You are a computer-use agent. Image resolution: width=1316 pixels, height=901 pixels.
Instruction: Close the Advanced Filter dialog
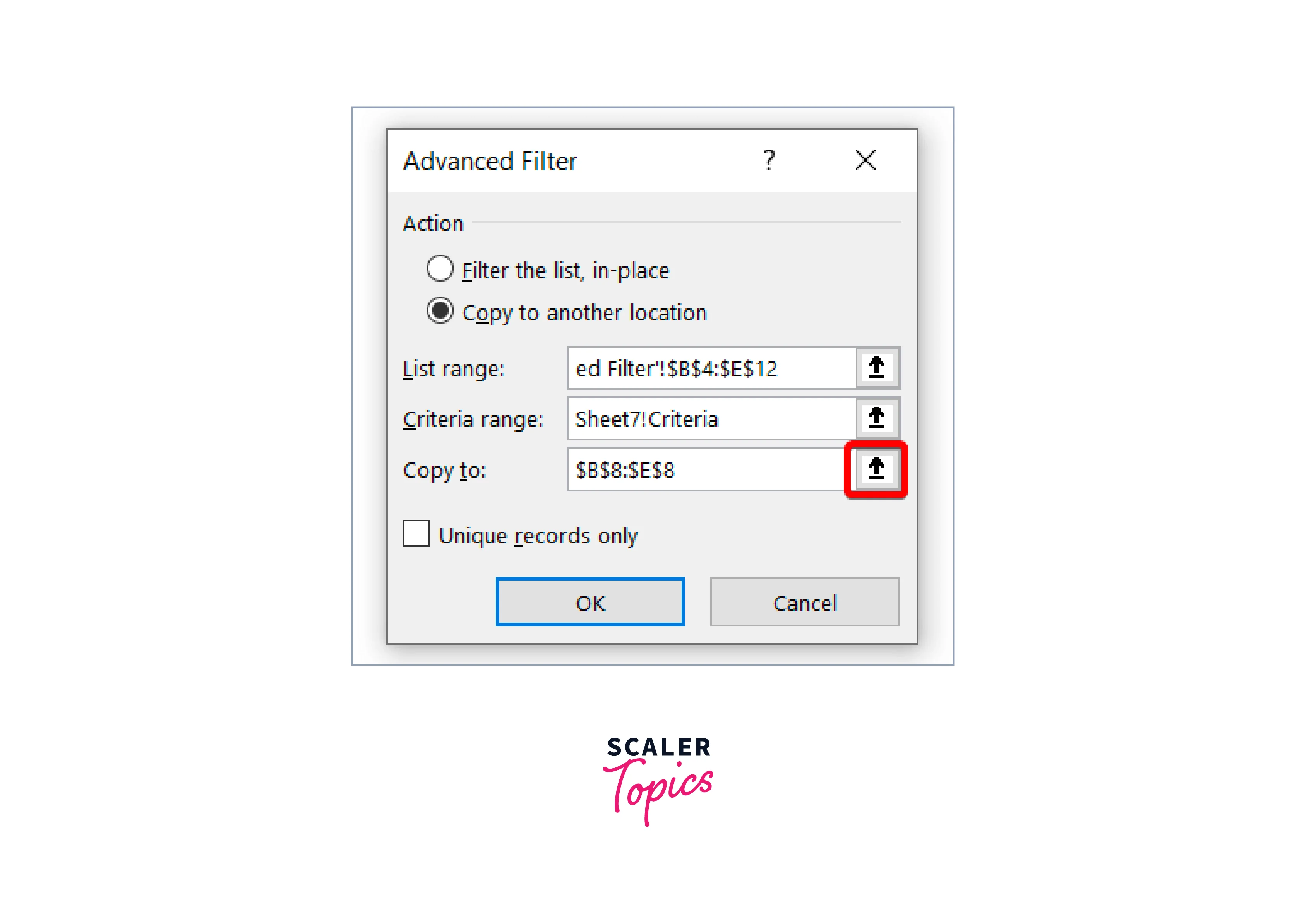point(865,160)
